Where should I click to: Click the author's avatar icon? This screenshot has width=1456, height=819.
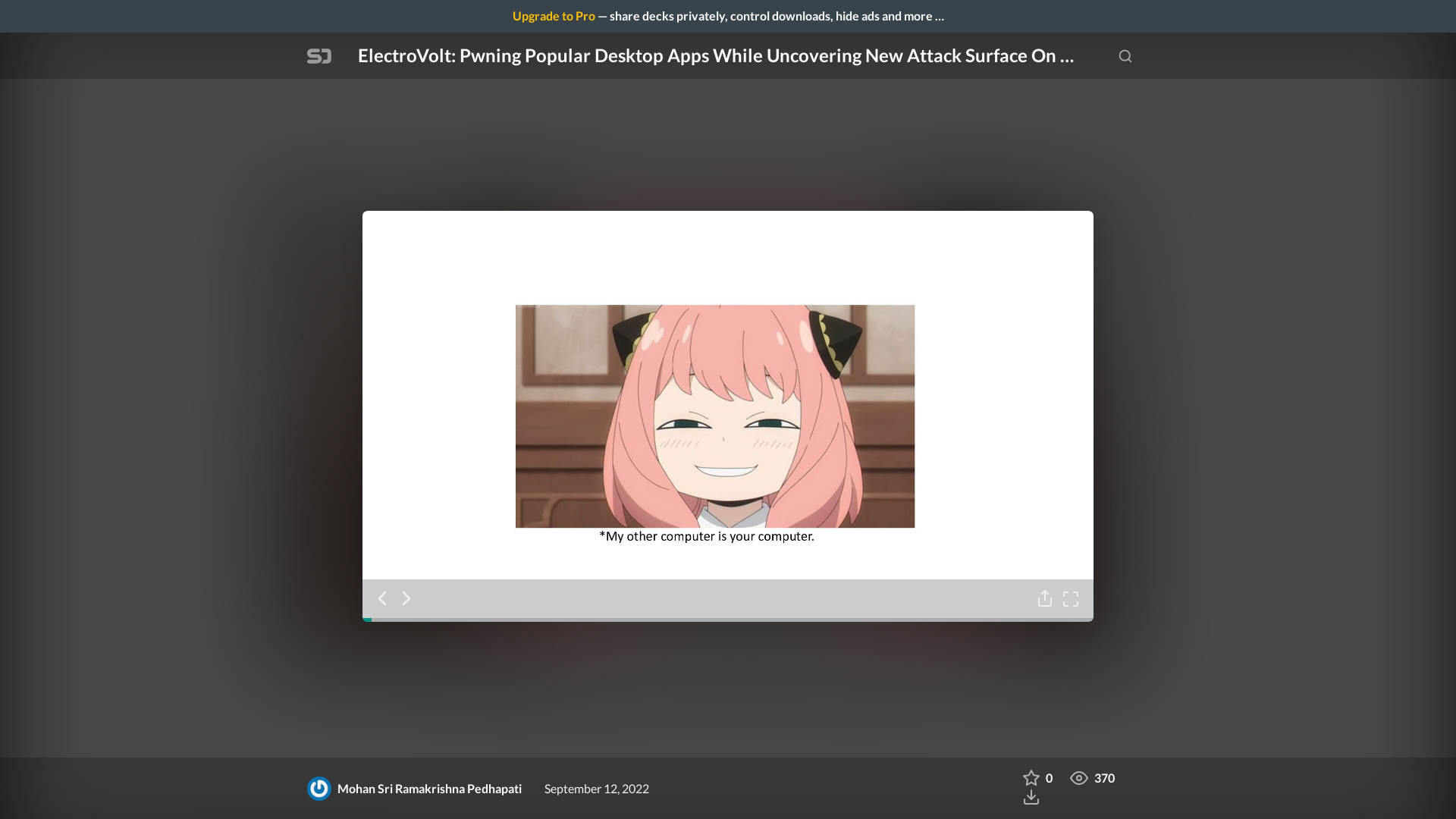coord(318,789)
